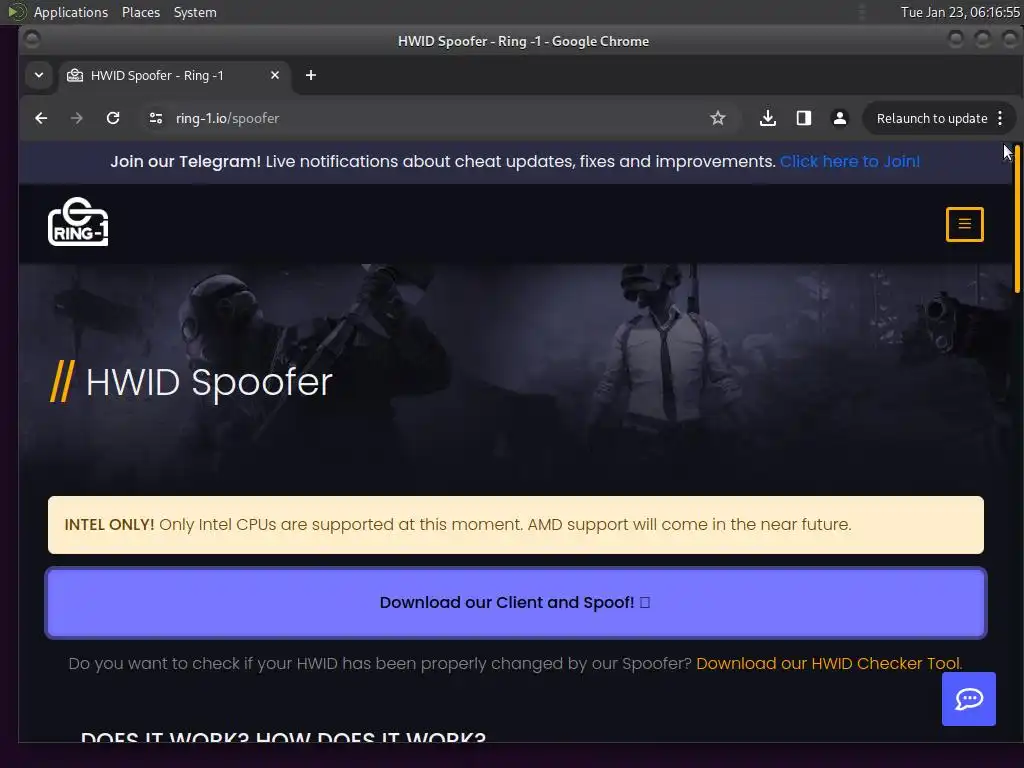Click the Applications menu logo icon
The image size is (1024, 768).
(x=16, y=12)
